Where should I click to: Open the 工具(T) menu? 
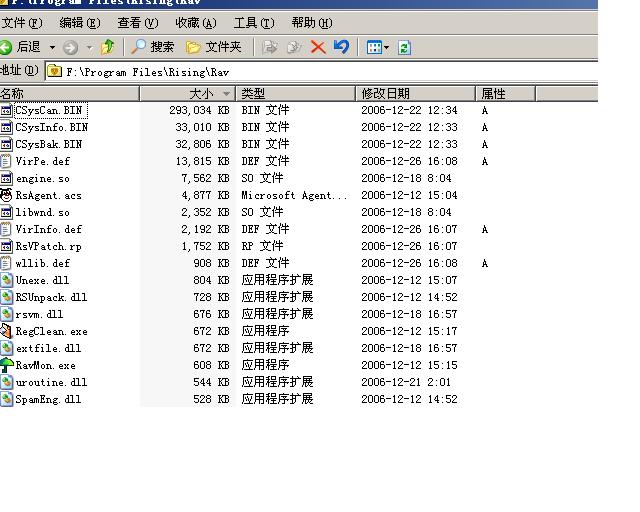pos(254,23)
